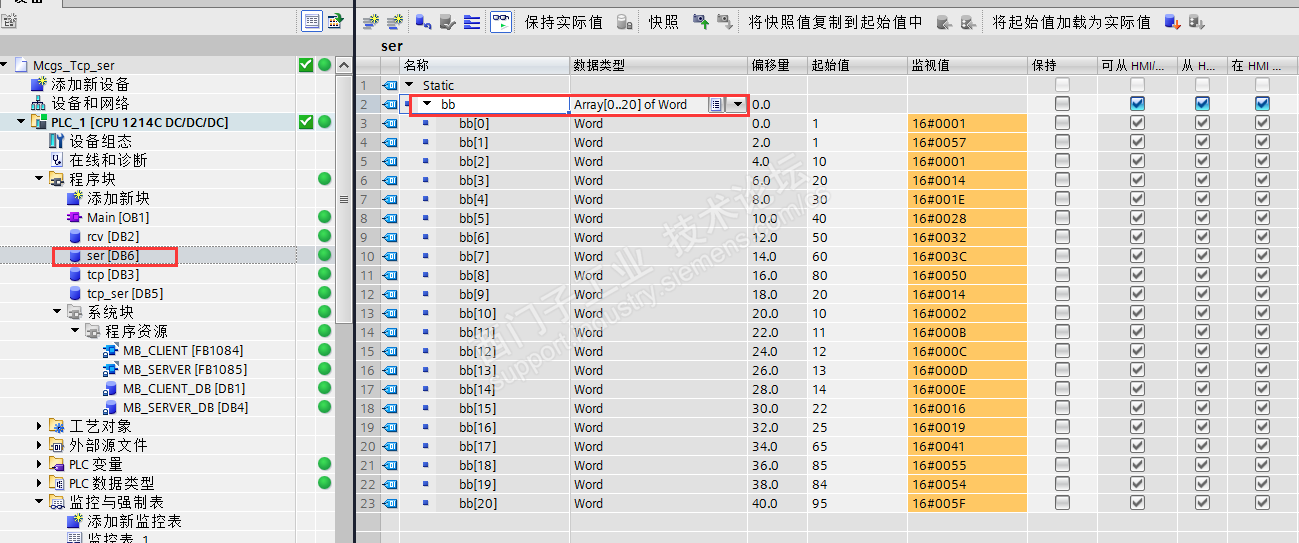The image size is (1299, 543).
Task: Click the 快照 toolbar label
Action: (x=663, y=22)
